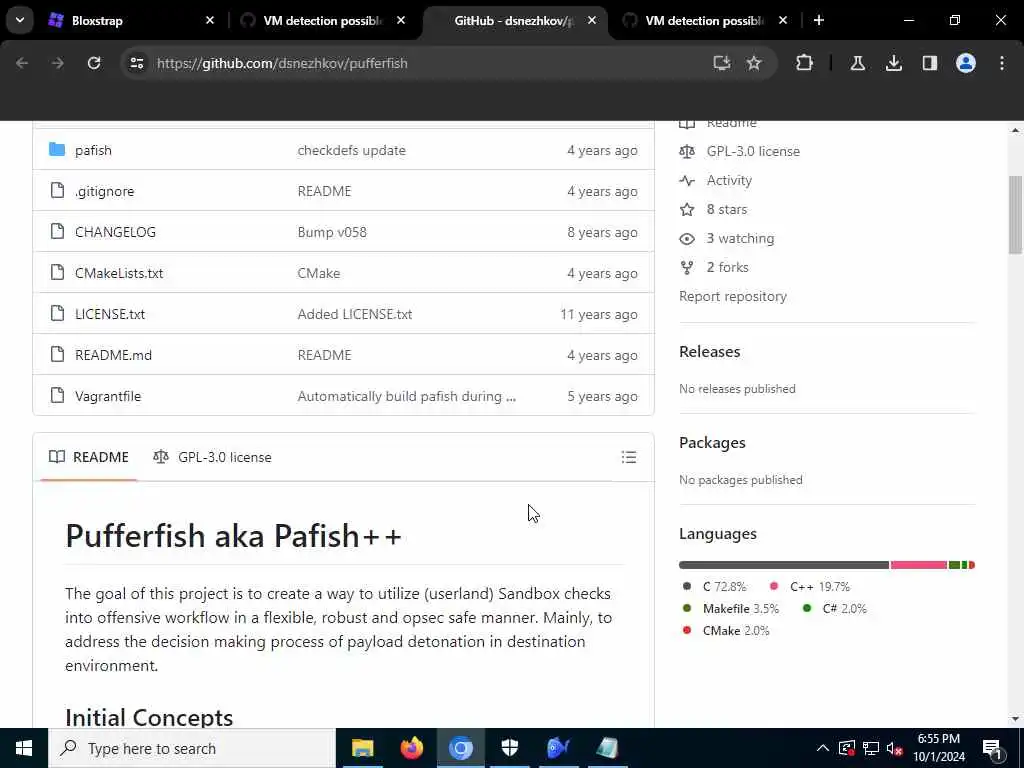Open the CHANGELOG file
Image resolution: width=1024 pixels, height=768 pixels.
click(x=116, y=232)
